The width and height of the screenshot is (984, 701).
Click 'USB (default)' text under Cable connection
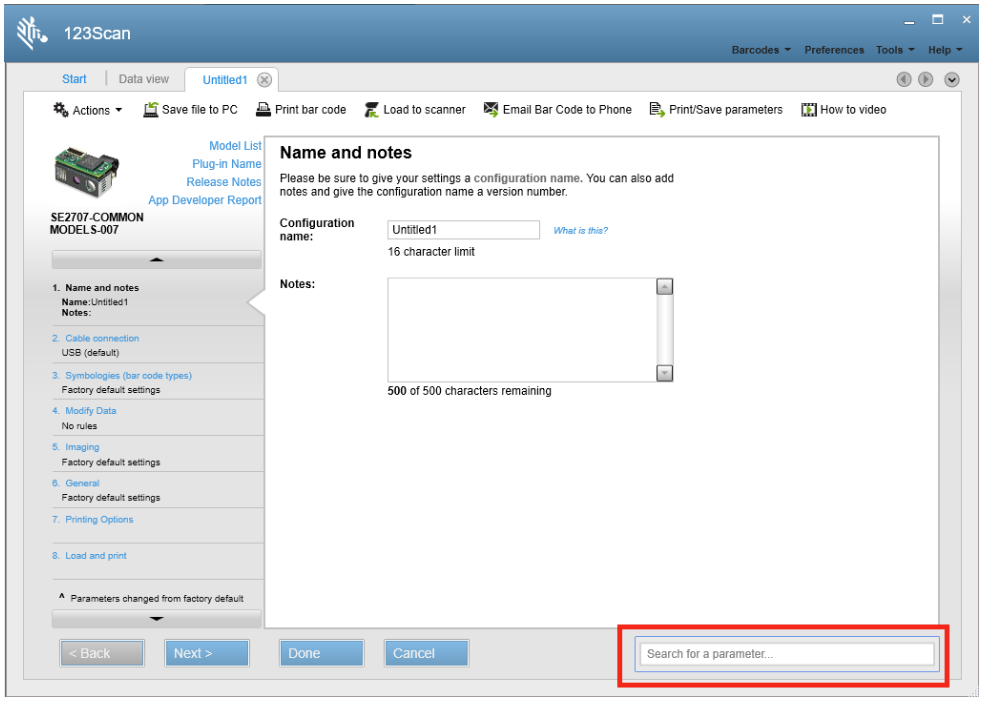(x=90, y=353)
